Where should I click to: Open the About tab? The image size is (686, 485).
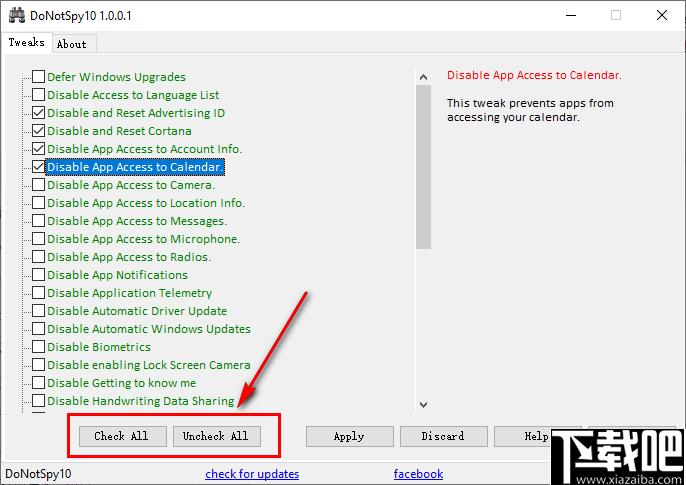72,44
